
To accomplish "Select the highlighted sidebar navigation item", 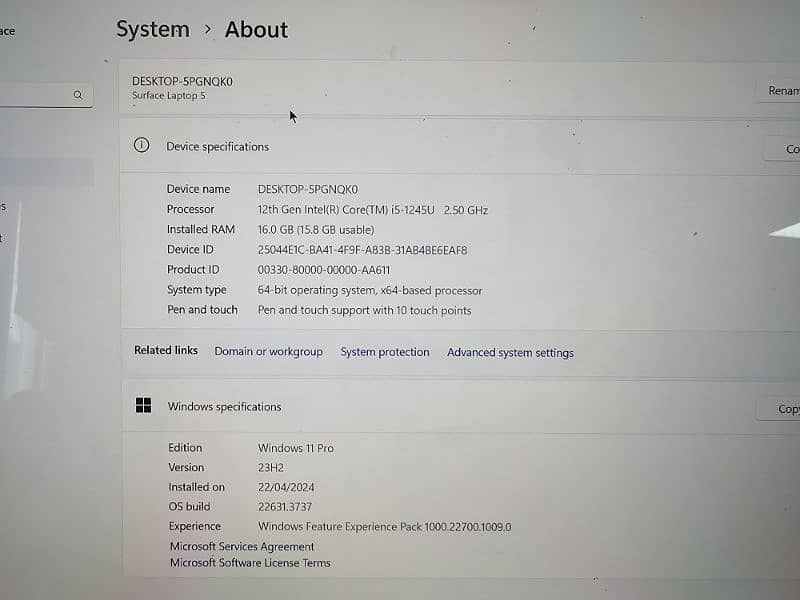I will point(45,172).
